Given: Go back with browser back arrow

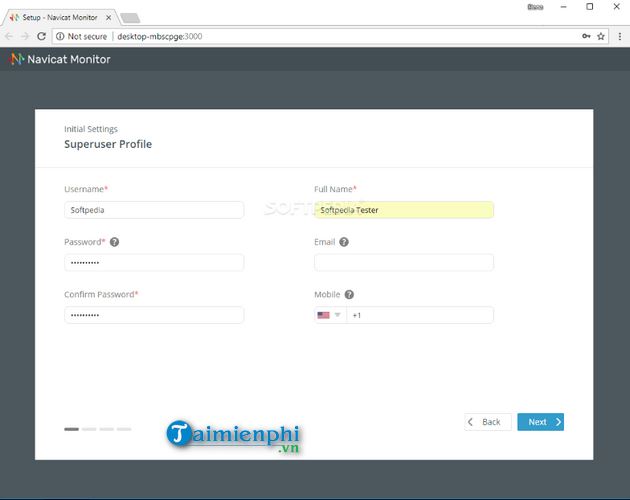Looking at the screenshot, I should (10, 36).
